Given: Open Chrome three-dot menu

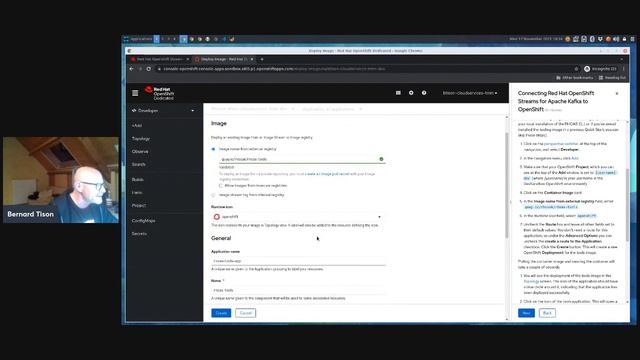Looking at the screenshot, I should 624,69.
